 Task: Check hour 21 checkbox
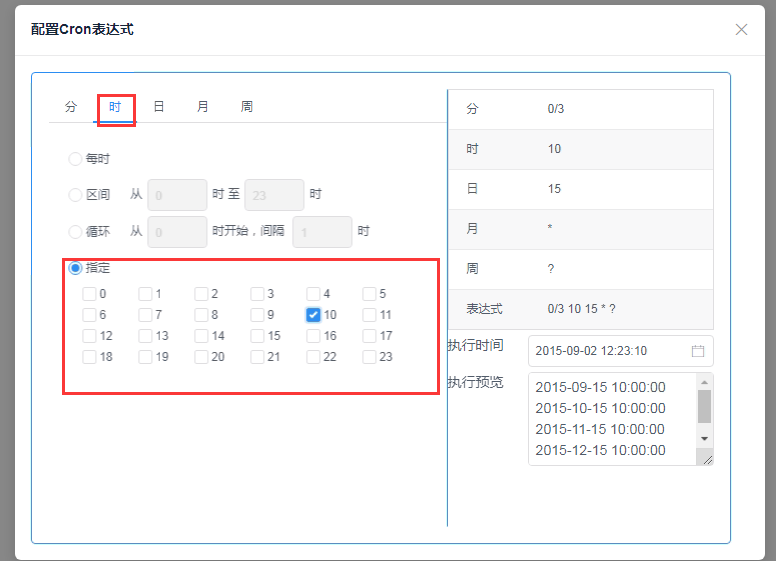257,357
